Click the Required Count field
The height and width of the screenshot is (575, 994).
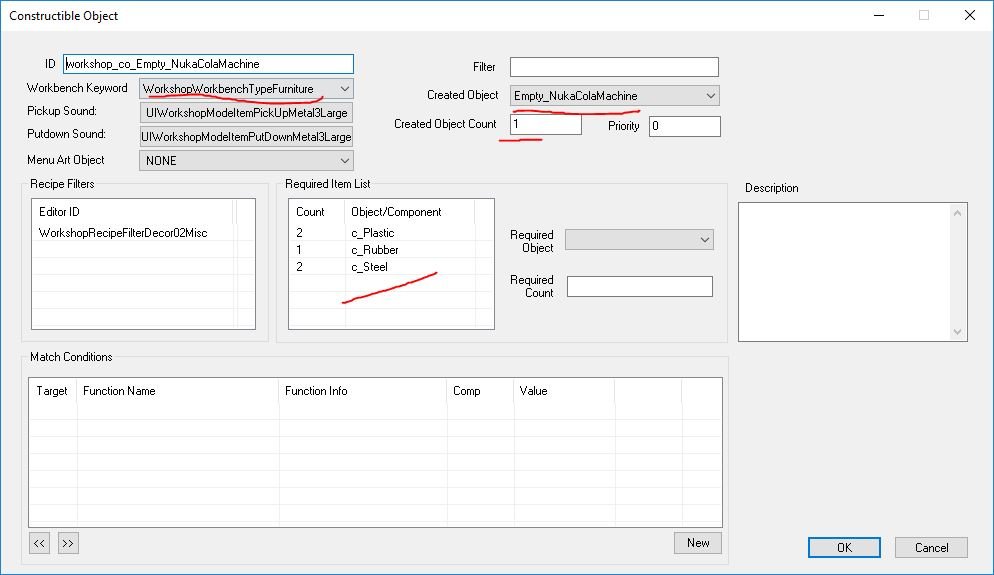point(640,287)
